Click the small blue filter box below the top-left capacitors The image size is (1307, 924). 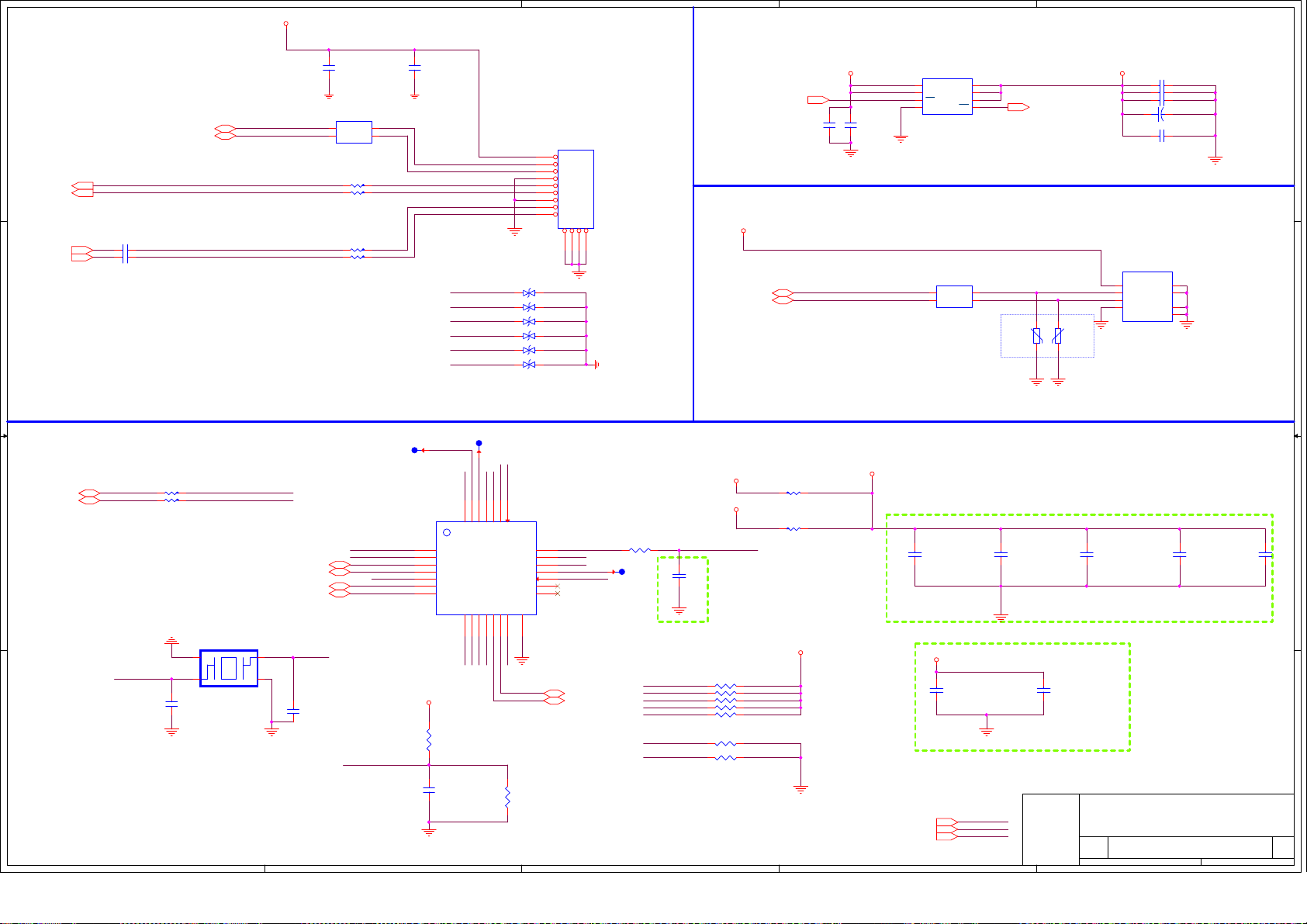coord(354,132)
